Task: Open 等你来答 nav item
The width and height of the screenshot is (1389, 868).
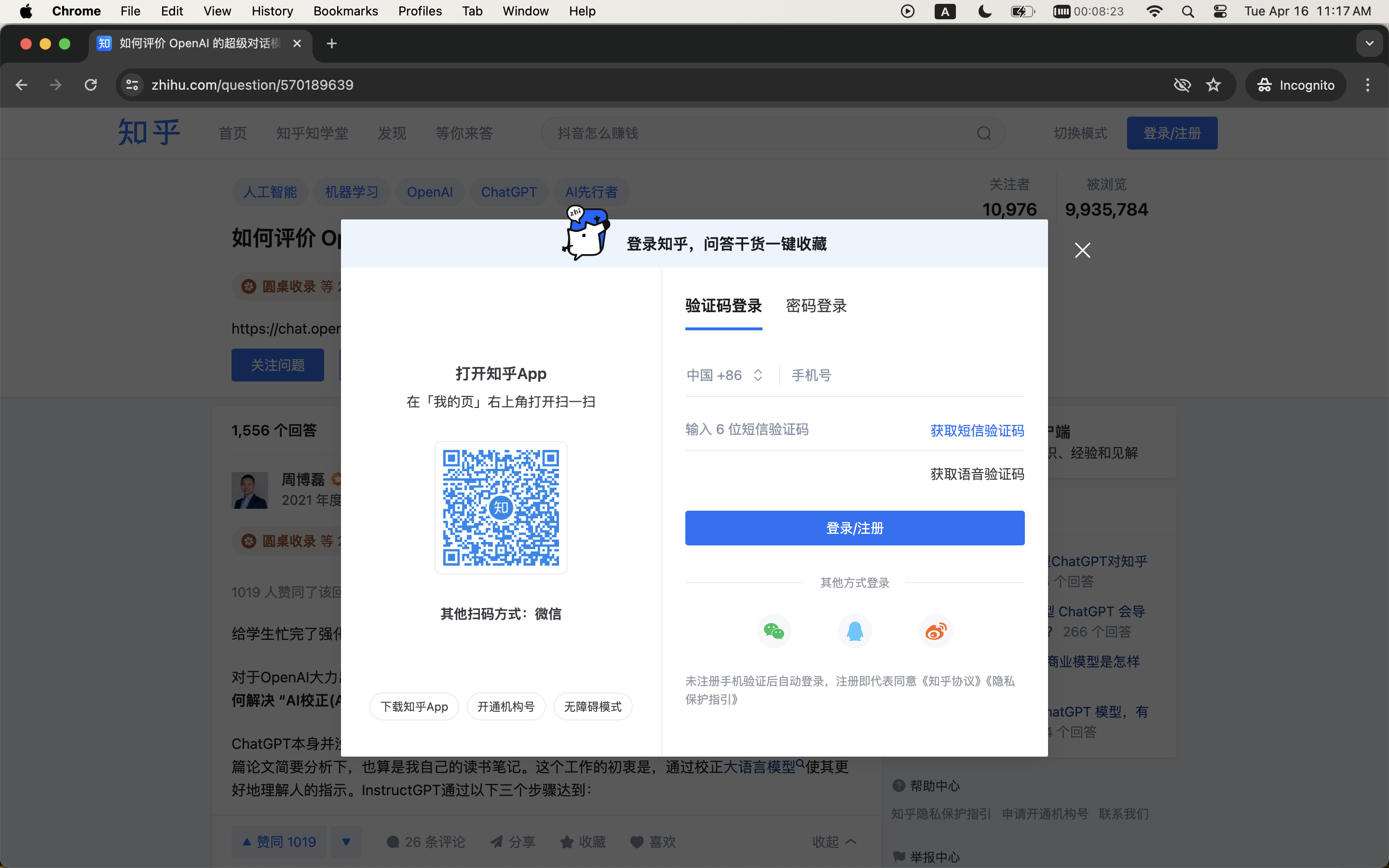Action: coord(464,133)
